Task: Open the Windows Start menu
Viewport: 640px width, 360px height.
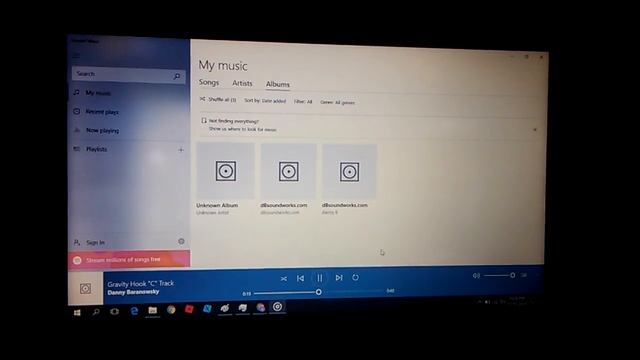Action: [77, 313]
